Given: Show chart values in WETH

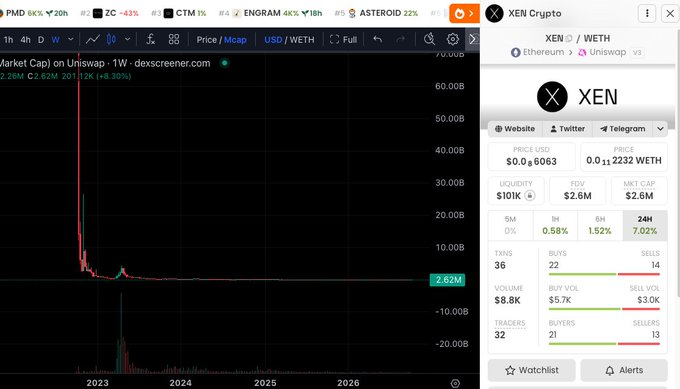Looking at the screenshot, I should 302,39.
